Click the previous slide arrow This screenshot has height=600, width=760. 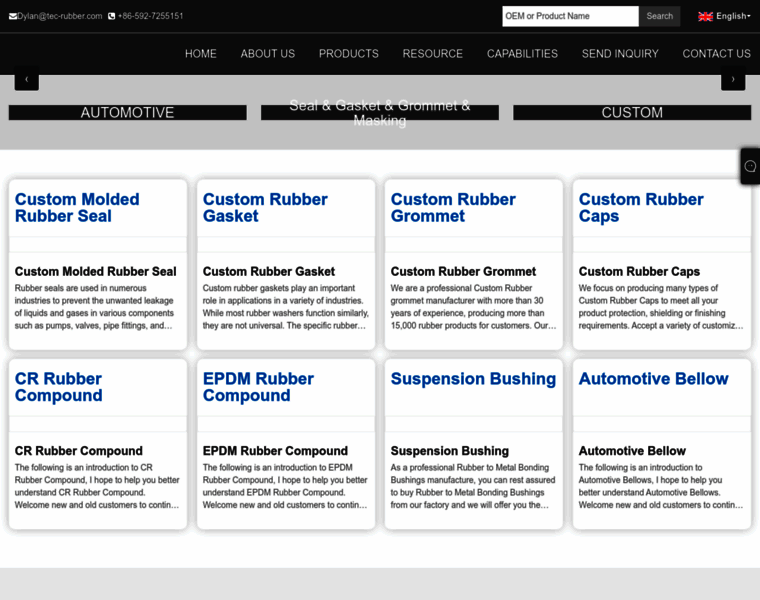pos(27,78)
